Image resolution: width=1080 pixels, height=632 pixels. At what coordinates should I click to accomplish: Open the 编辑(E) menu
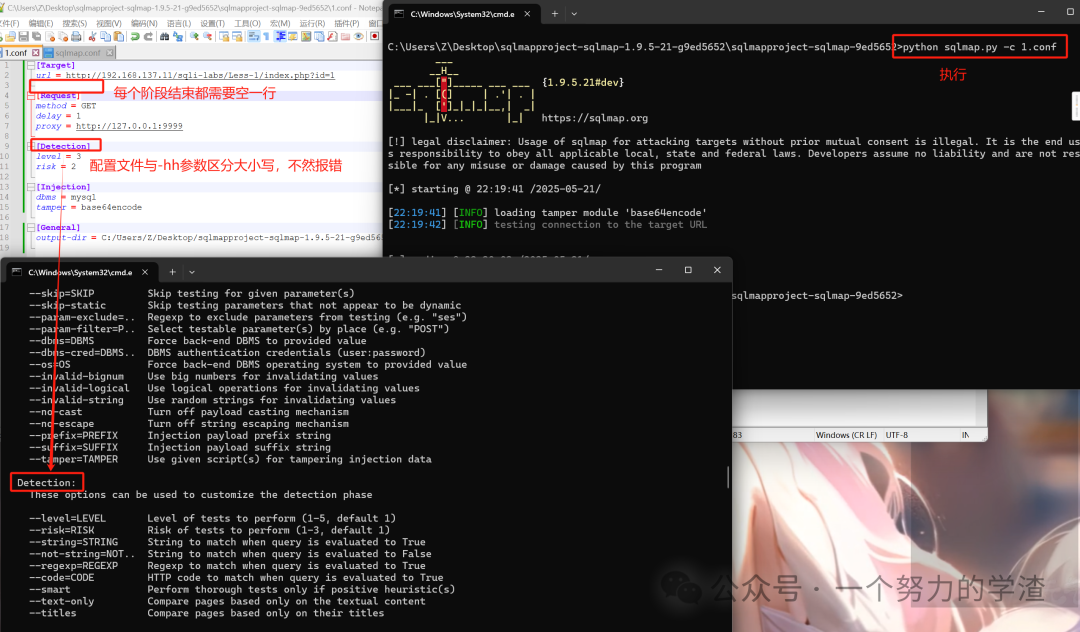point(41,23)
